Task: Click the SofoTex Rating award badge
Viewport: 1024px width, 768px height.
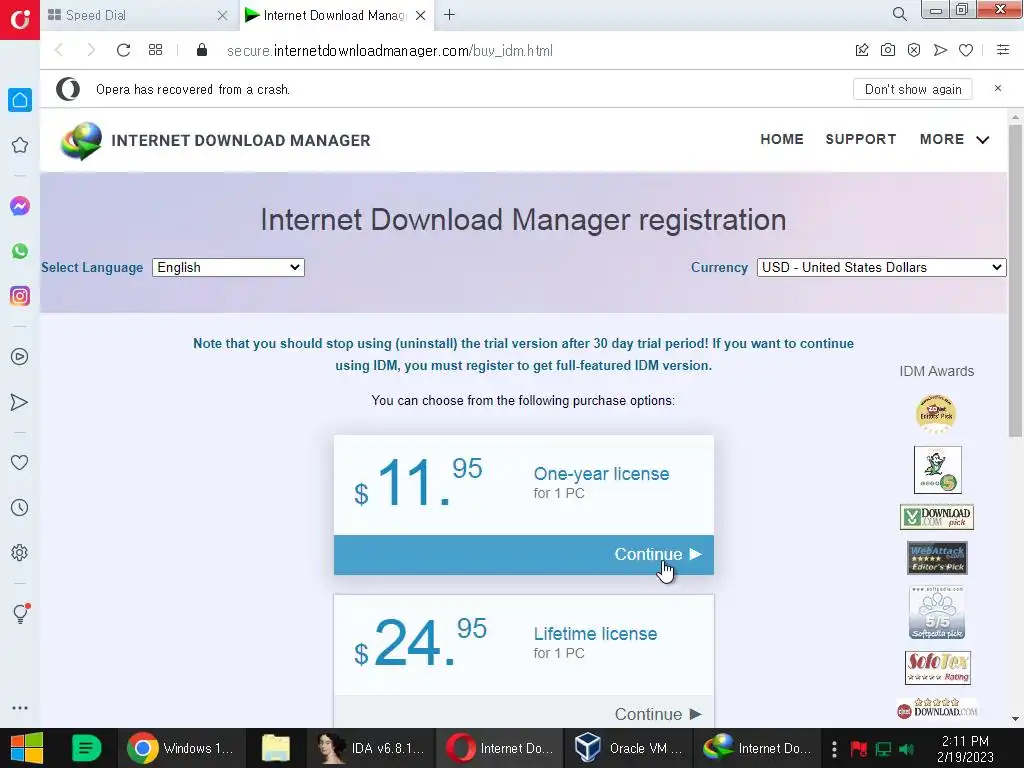Action: [937, 667]
